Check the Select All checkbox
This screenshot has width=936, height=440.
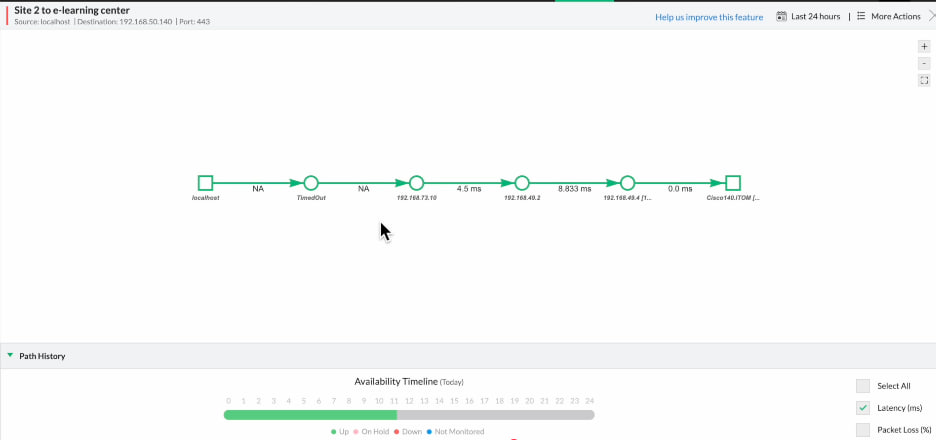[863, 386]
